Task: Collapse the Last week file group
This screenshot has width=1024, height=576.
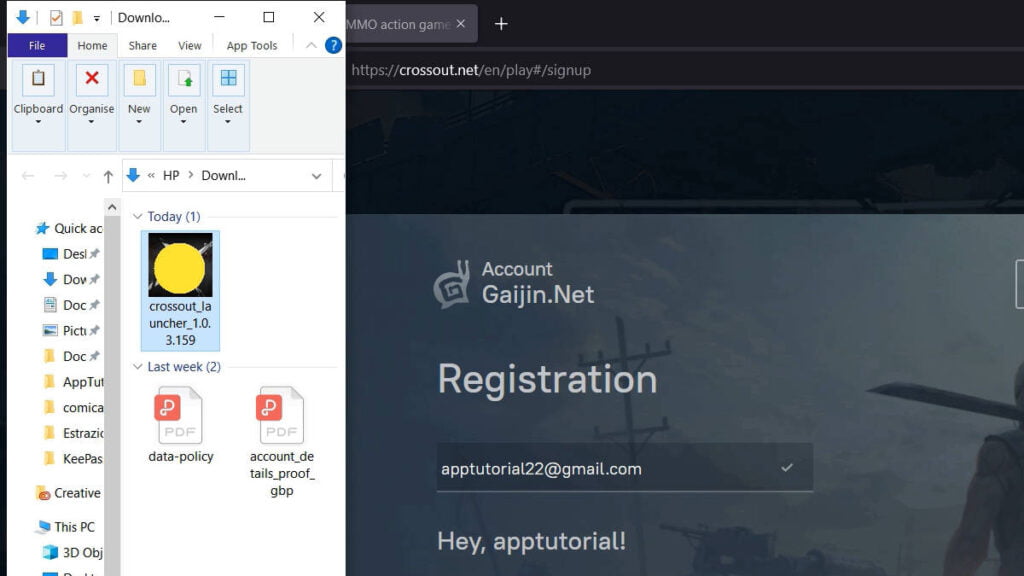Action: click(138, 367)
